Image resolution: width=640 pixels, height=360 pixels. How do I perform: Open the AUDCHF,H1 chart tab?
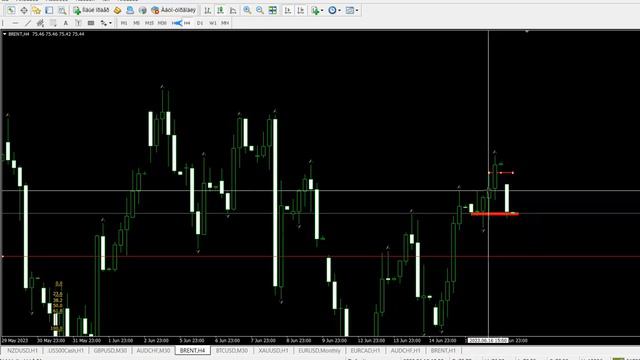click(405, 351)
